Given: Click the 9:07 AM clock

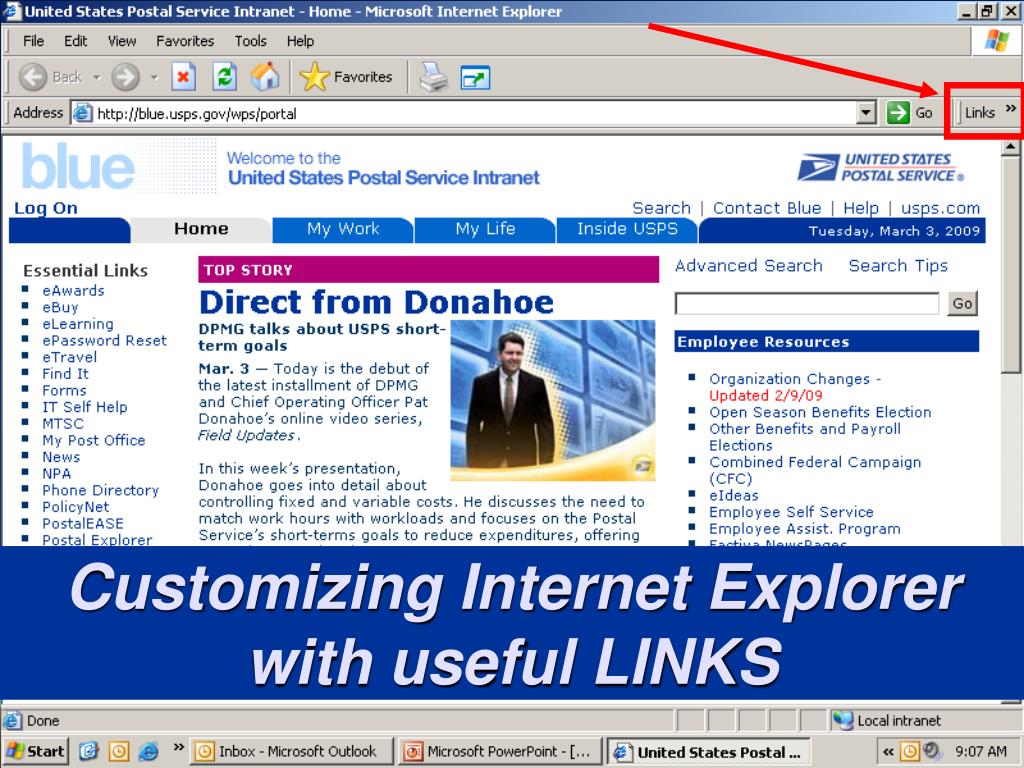Looking at the screenshot, I should [981, 752].
